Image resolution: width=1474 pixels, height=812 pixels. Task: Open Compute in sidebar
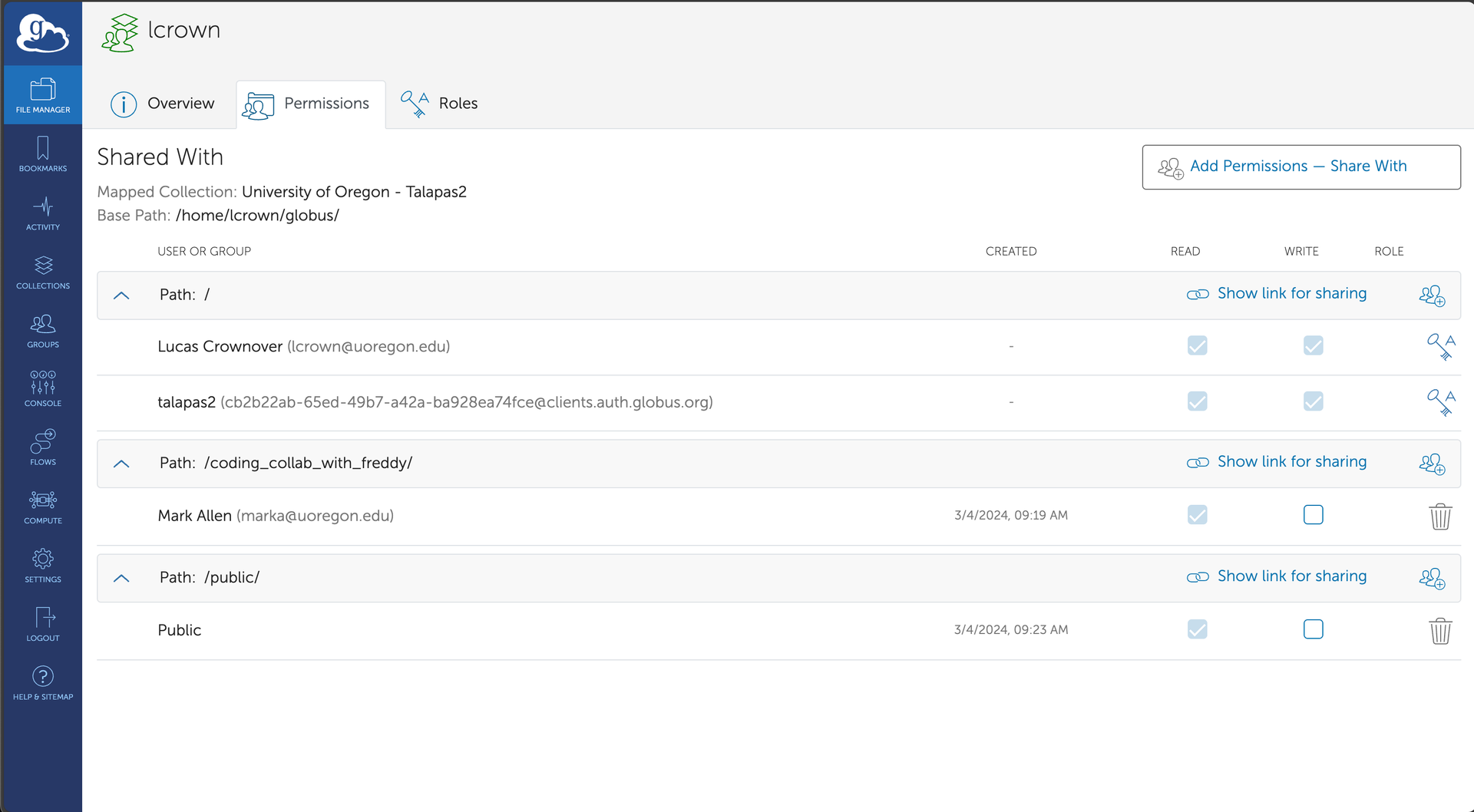pos(43,507)
